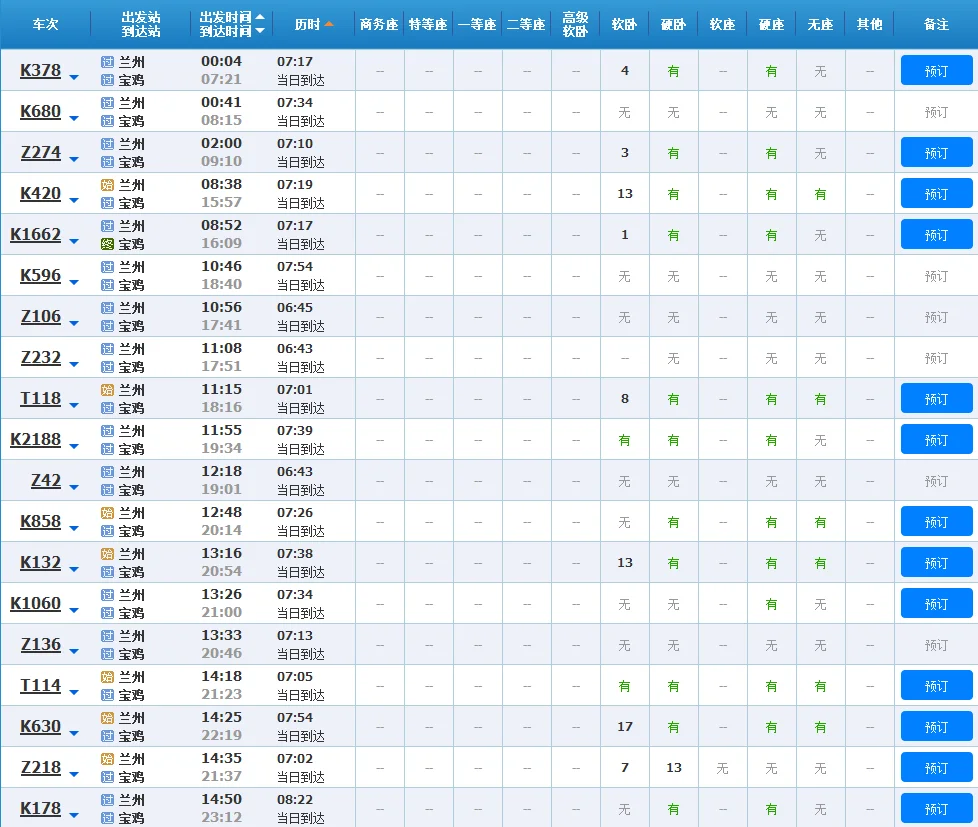978x827 pixels.
Task: Expand the arrow next to train T114
Action: (74, 691)
